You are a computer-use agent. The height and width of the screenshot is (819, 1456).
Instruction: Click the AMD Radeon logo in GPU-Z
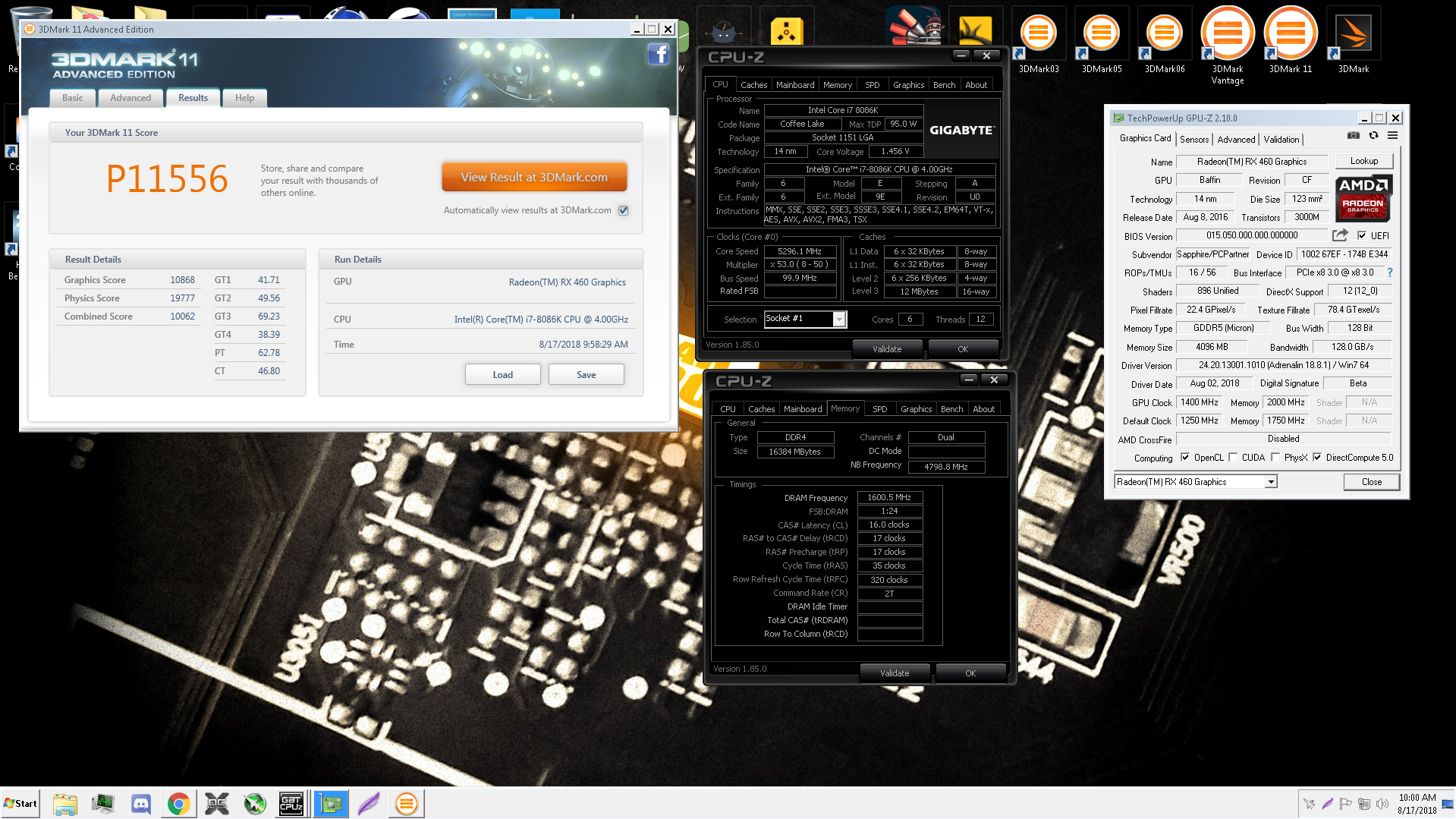[1363, 197]
